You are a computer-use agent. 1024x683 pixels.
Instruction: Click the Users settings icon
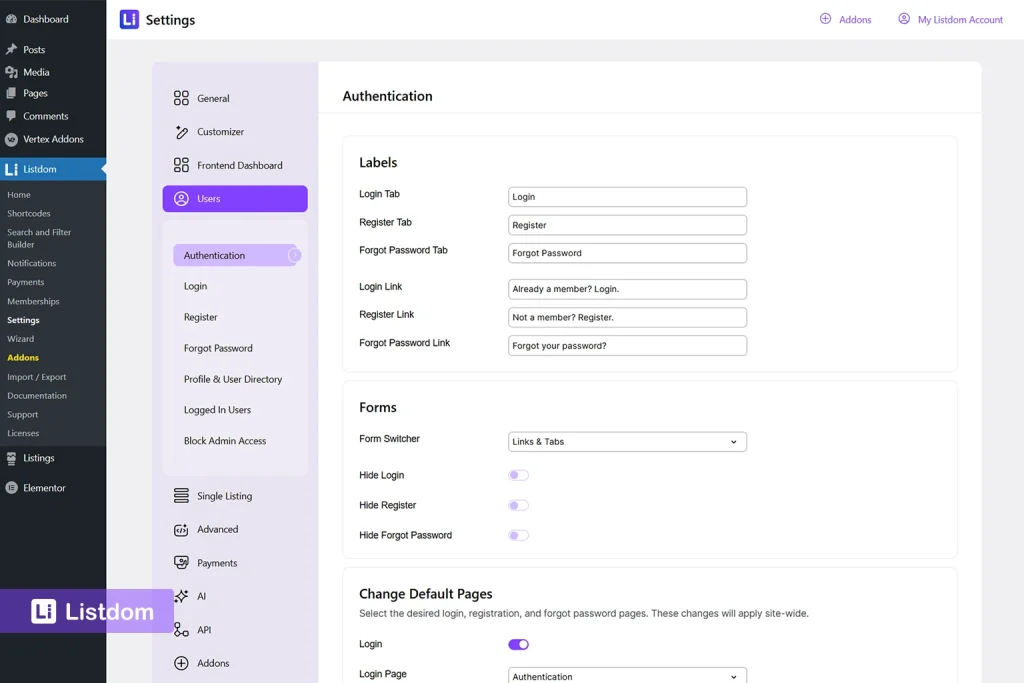[181, 198]
